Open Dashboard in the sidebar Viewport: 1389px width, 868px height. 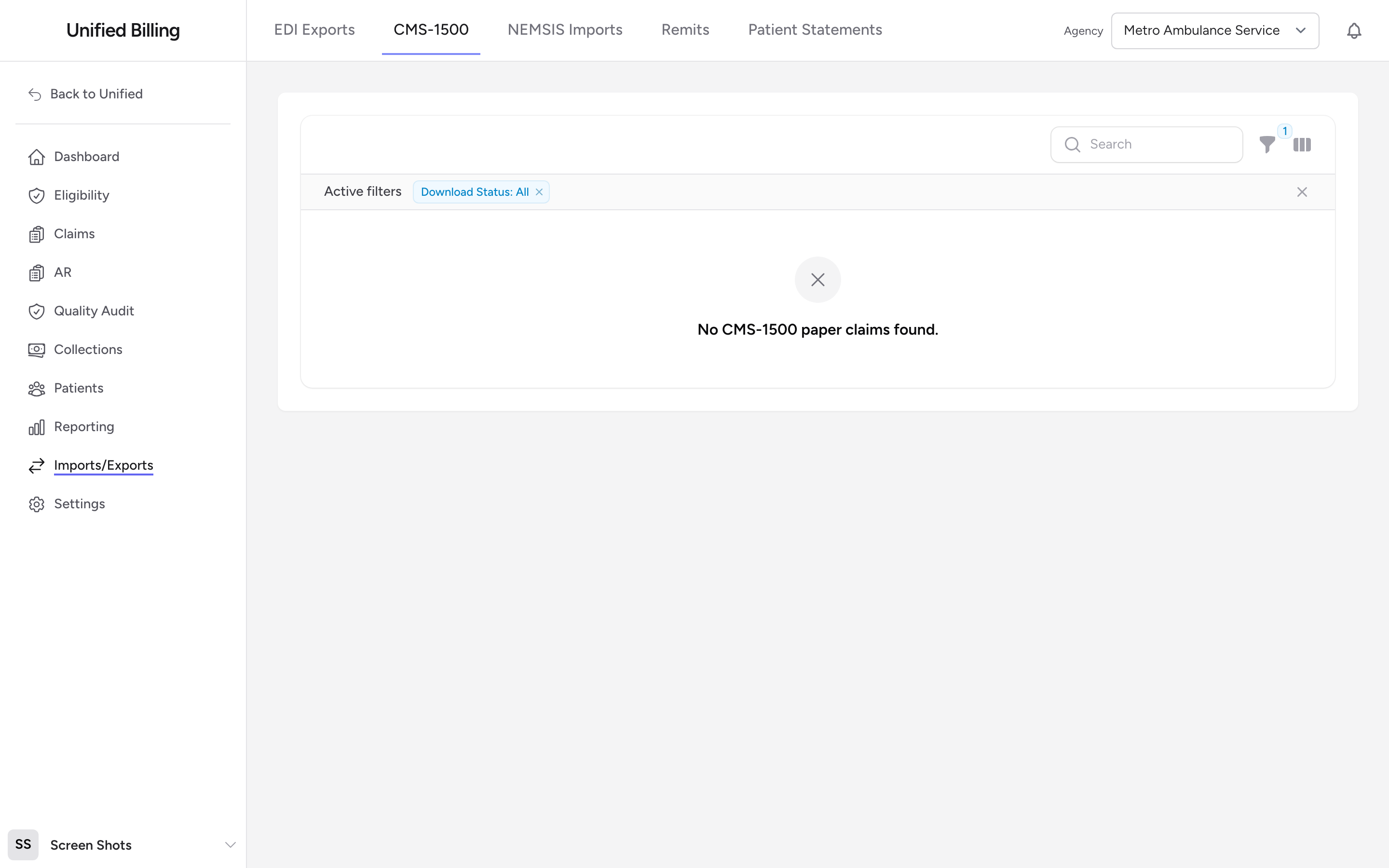(87, 157)
